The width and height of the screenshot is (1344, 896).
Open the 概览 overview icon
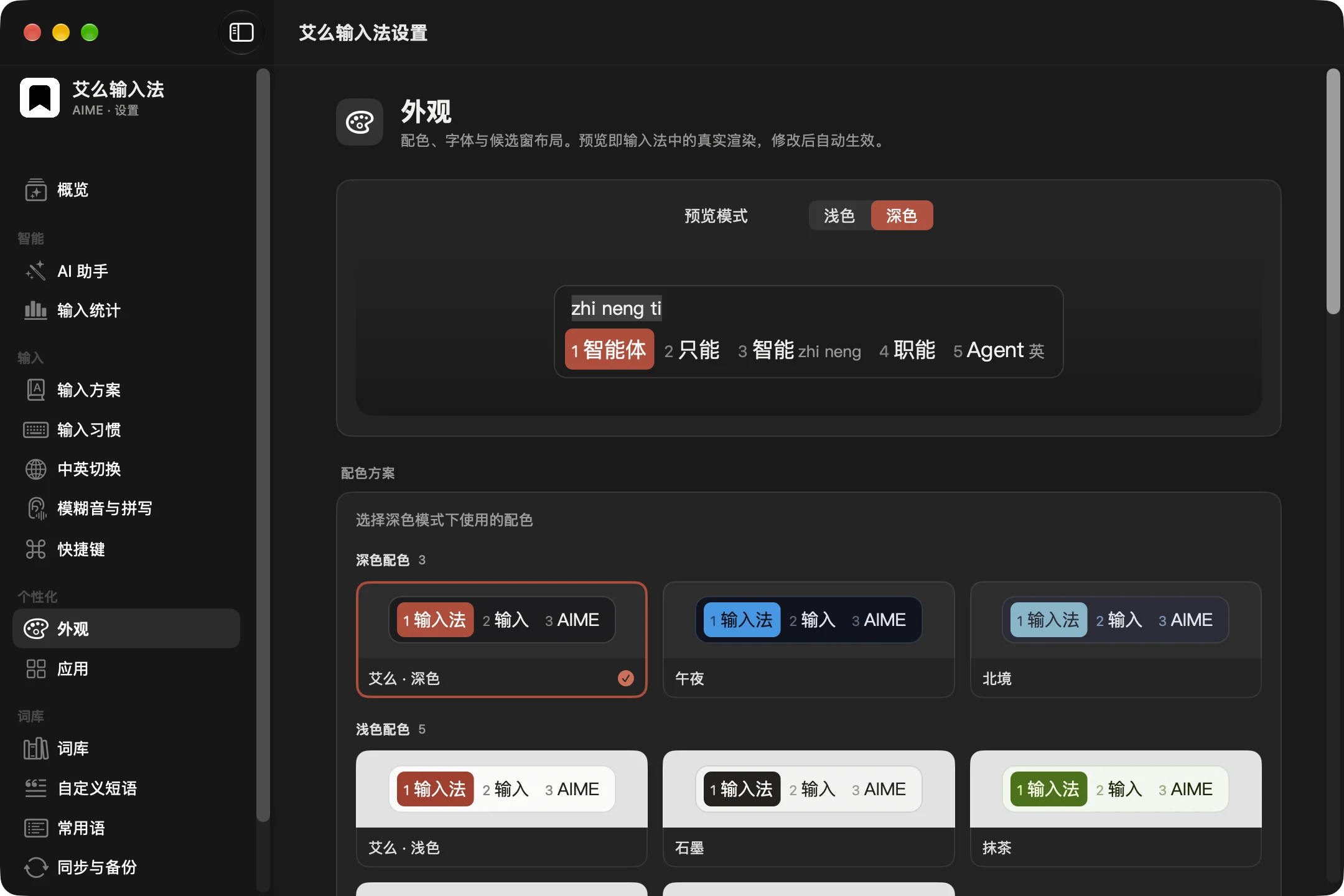coord(35,190)
